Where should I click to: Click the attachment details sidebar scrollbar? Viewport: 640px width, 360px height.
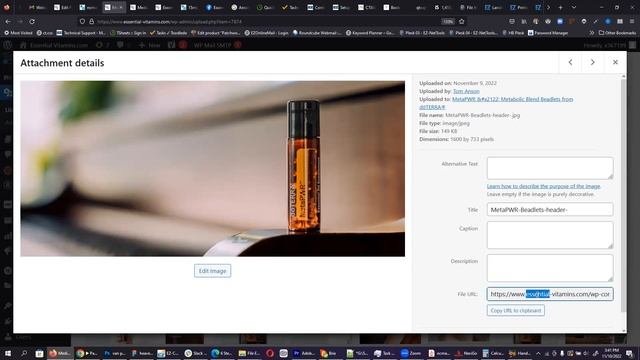[x=623, y=196]
